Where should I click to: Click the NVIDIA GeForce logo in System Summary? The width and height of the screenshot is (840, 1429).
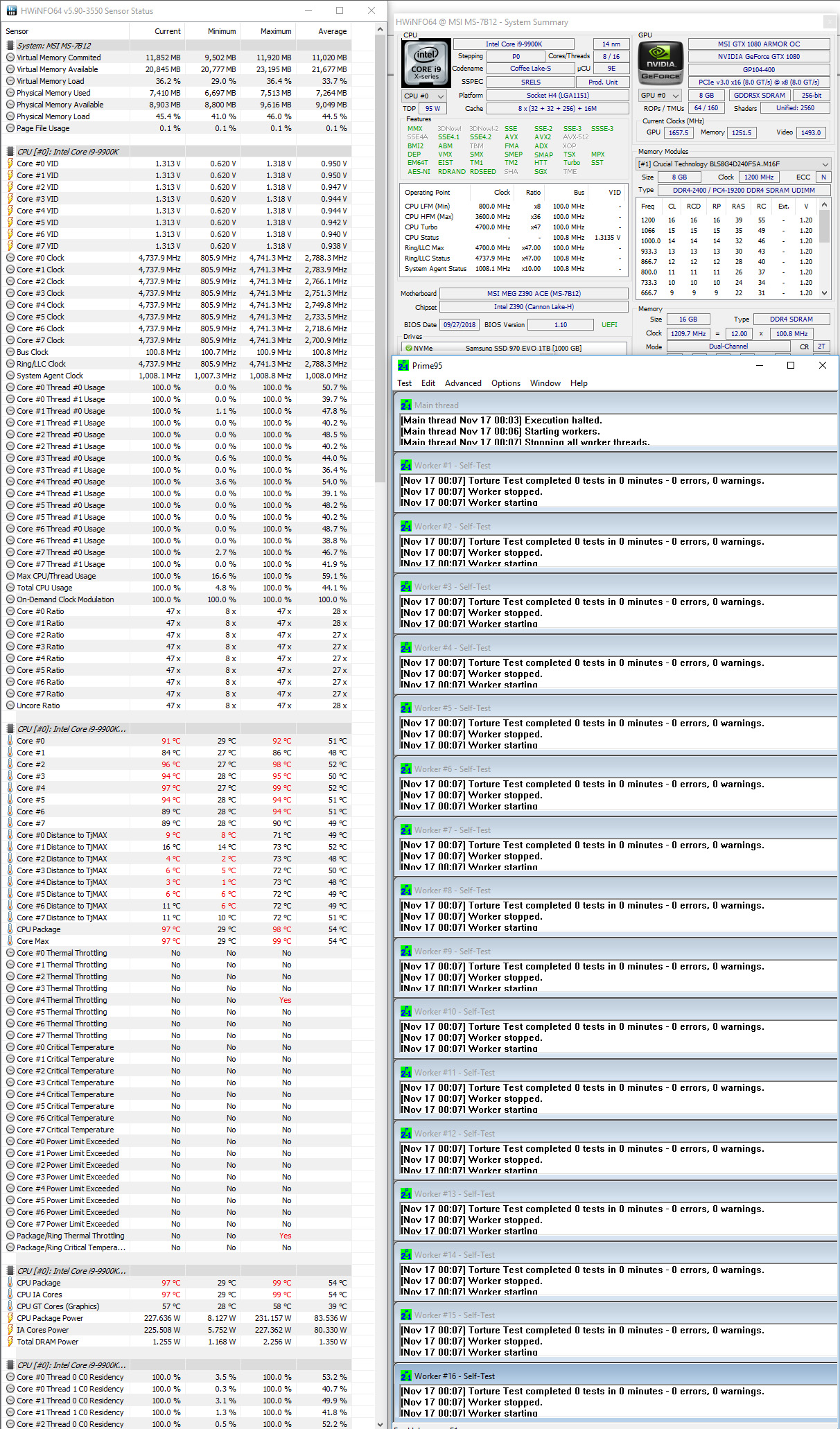(660, 63)
